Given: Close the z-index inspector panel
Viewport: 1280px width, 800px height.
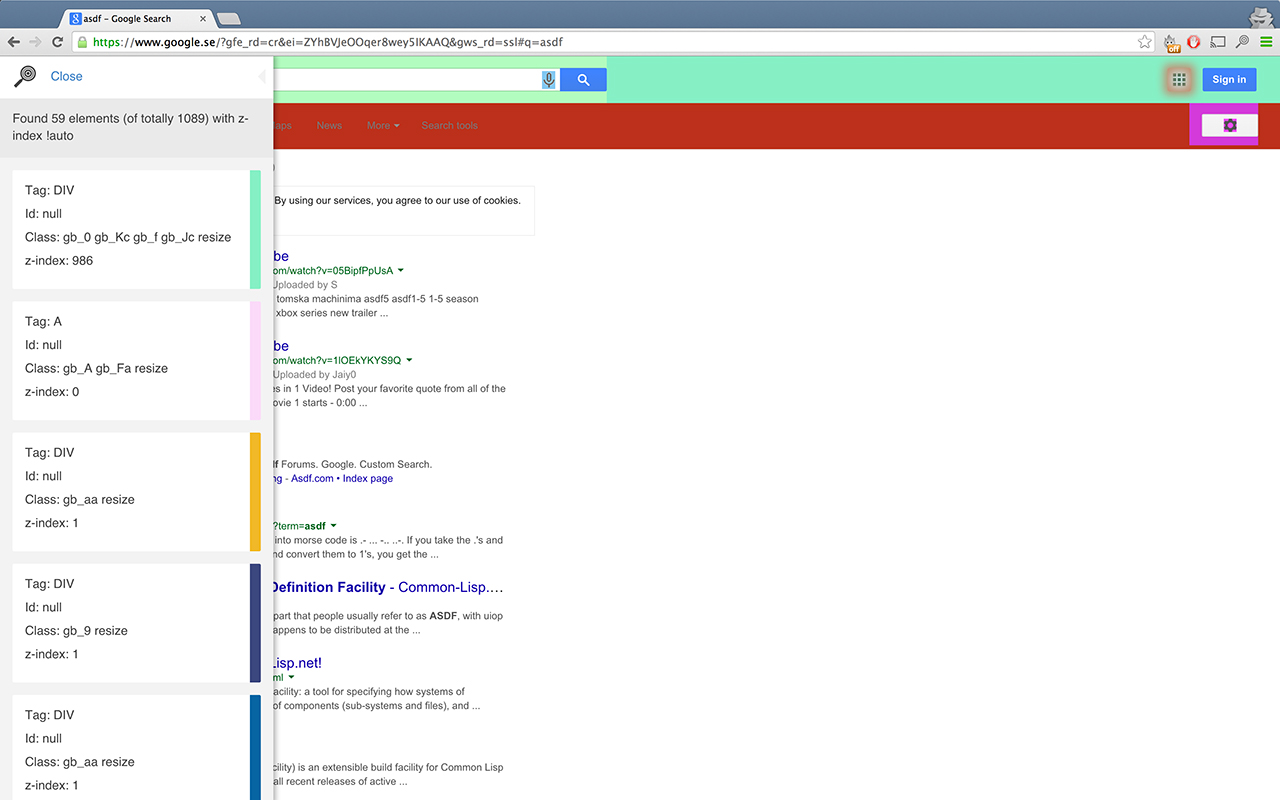Looking at the screenshot, I should click(66, 76).
